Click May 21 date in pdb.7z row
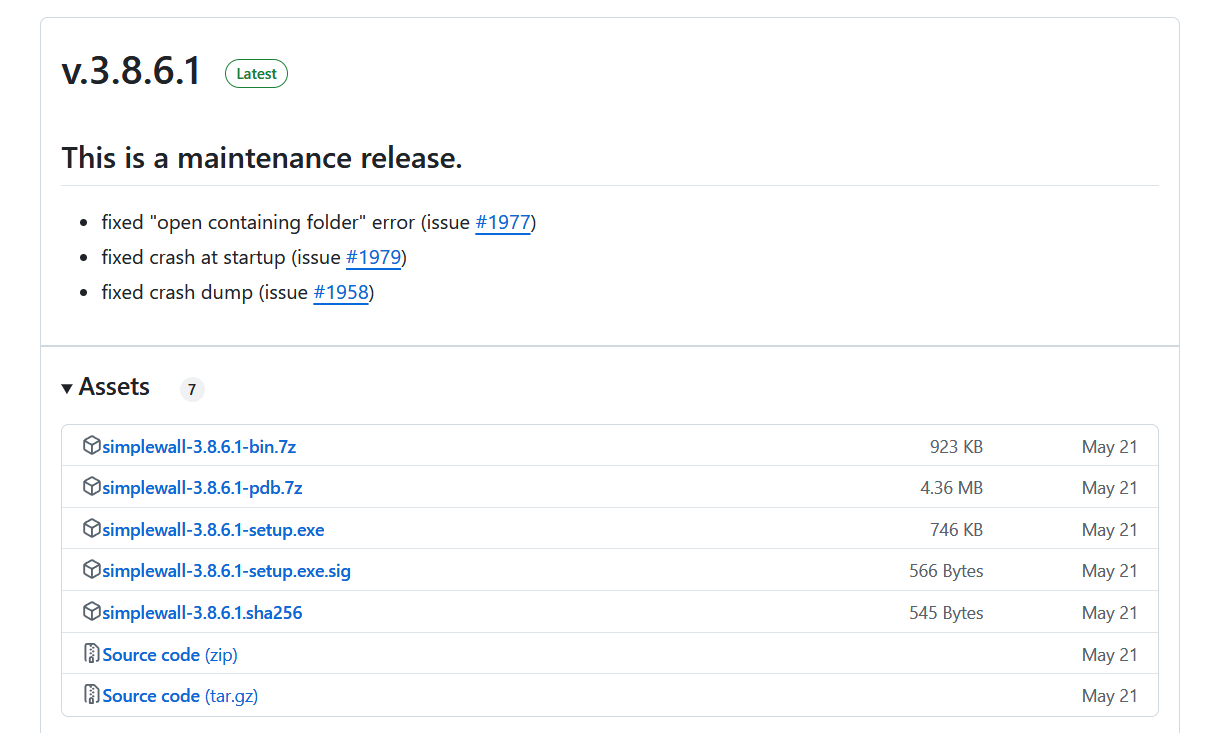Viewport: 1216px width, 733px height. point(1110,488)
